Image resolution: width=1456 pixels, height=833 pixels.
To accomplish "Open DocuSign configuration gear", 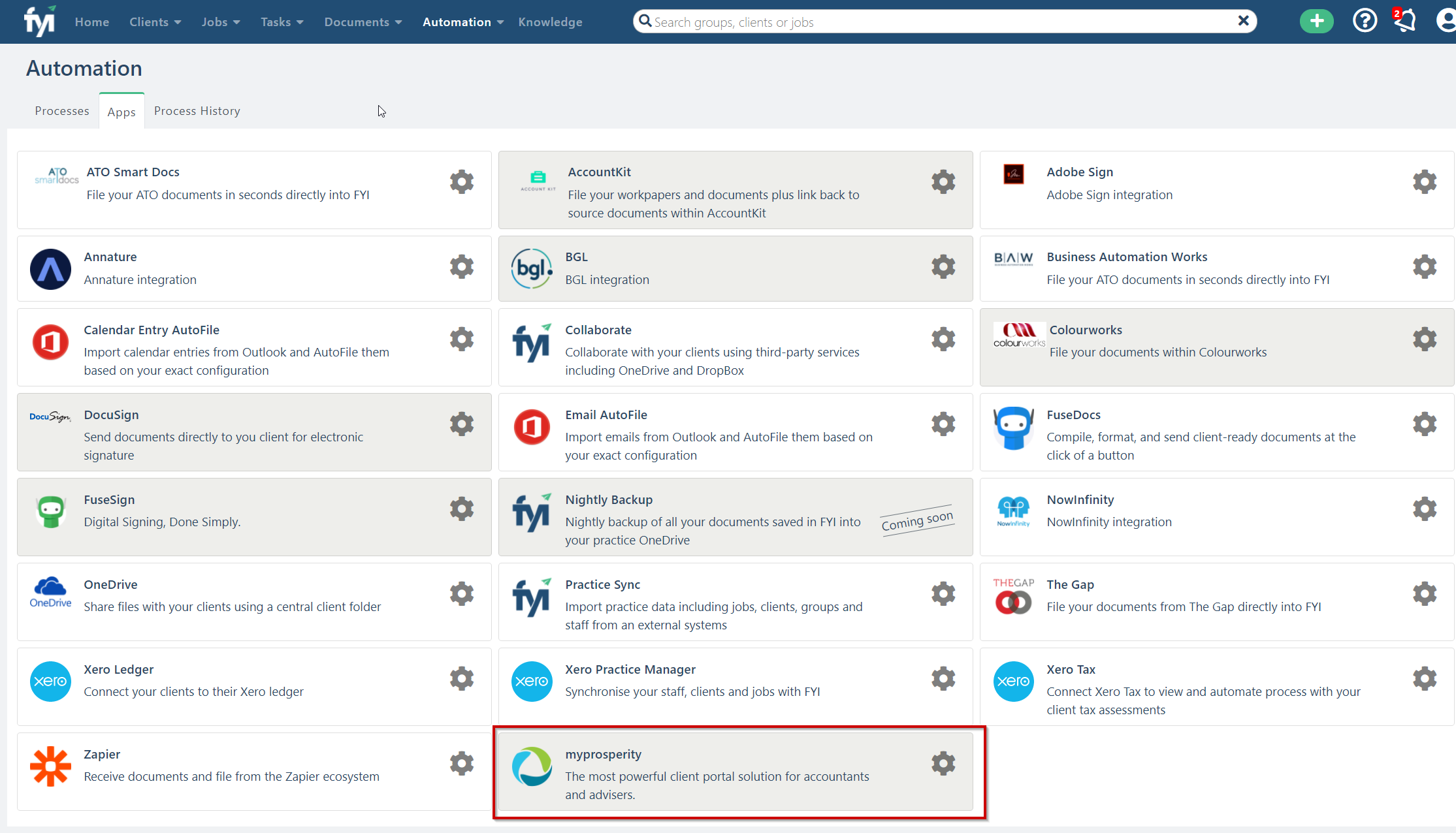I will point(461,424).
